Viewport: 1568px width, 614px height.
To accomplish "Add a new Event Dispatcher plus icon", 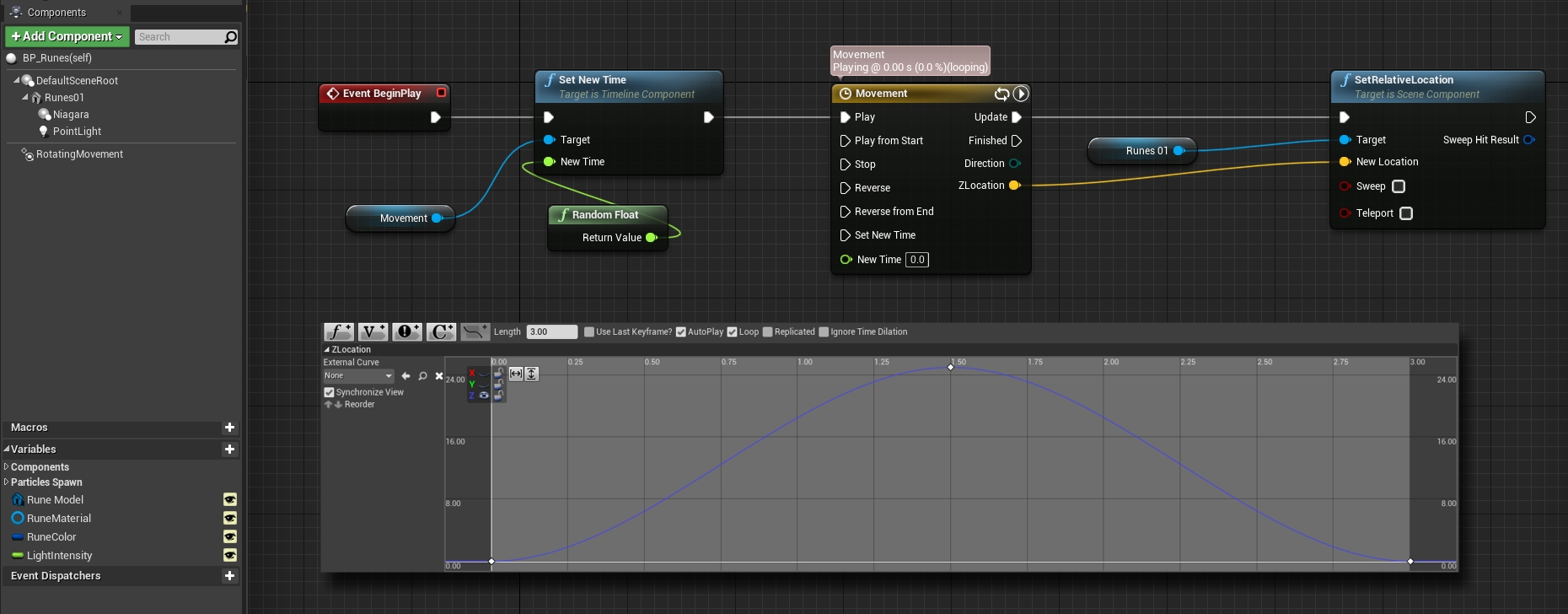I will coord(229,576).
